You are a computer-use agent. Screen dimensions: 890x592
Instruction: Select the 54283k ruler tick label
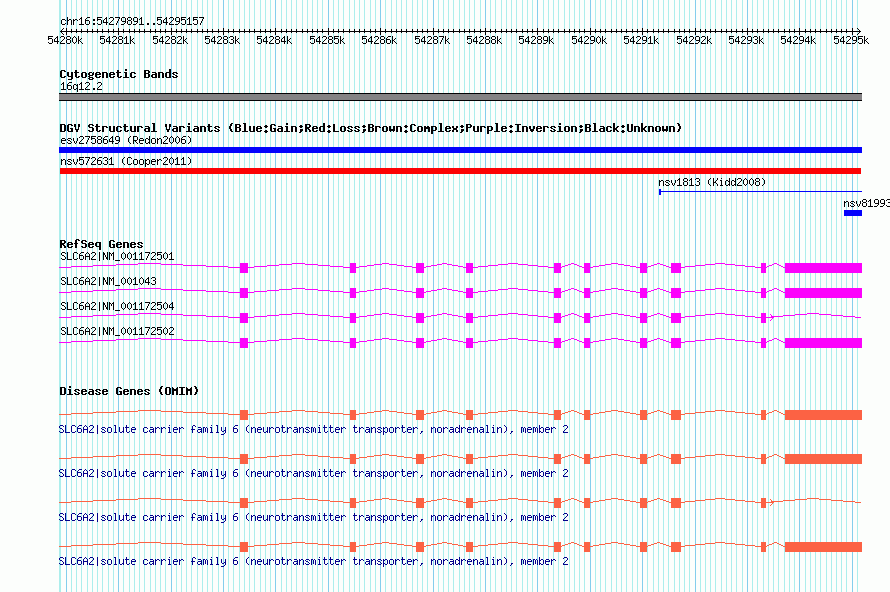(x=222, y=40)
